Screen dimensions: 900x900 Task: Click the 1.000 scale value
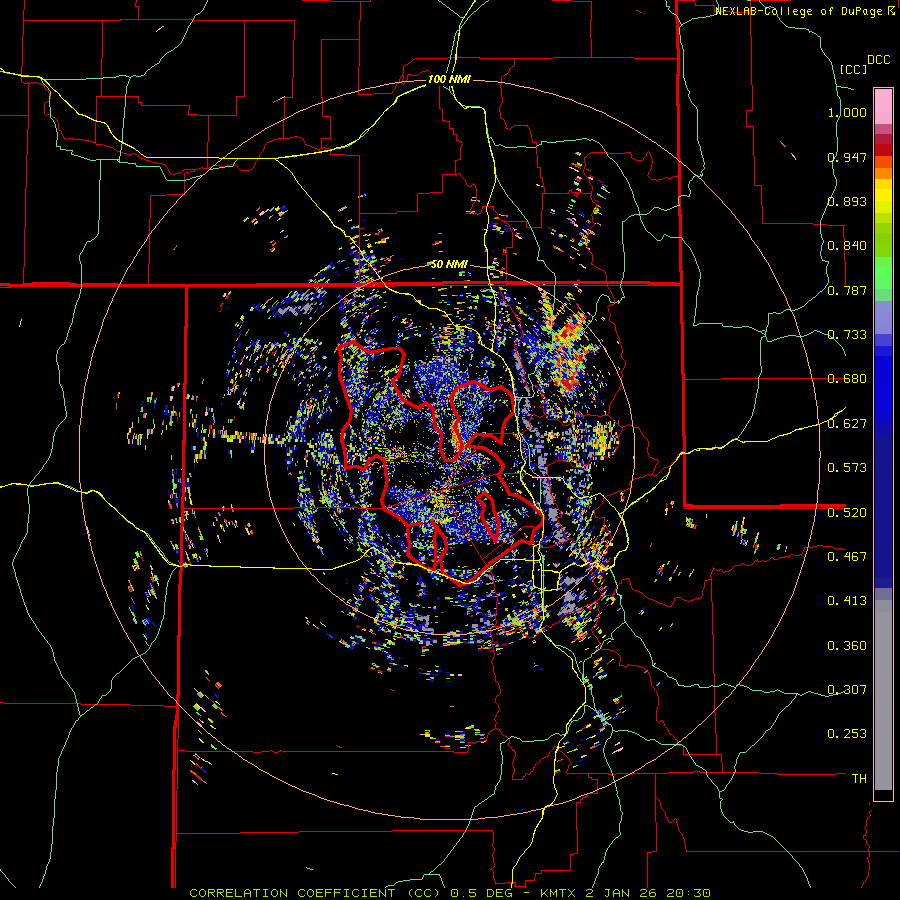click(x=847, y=112)
